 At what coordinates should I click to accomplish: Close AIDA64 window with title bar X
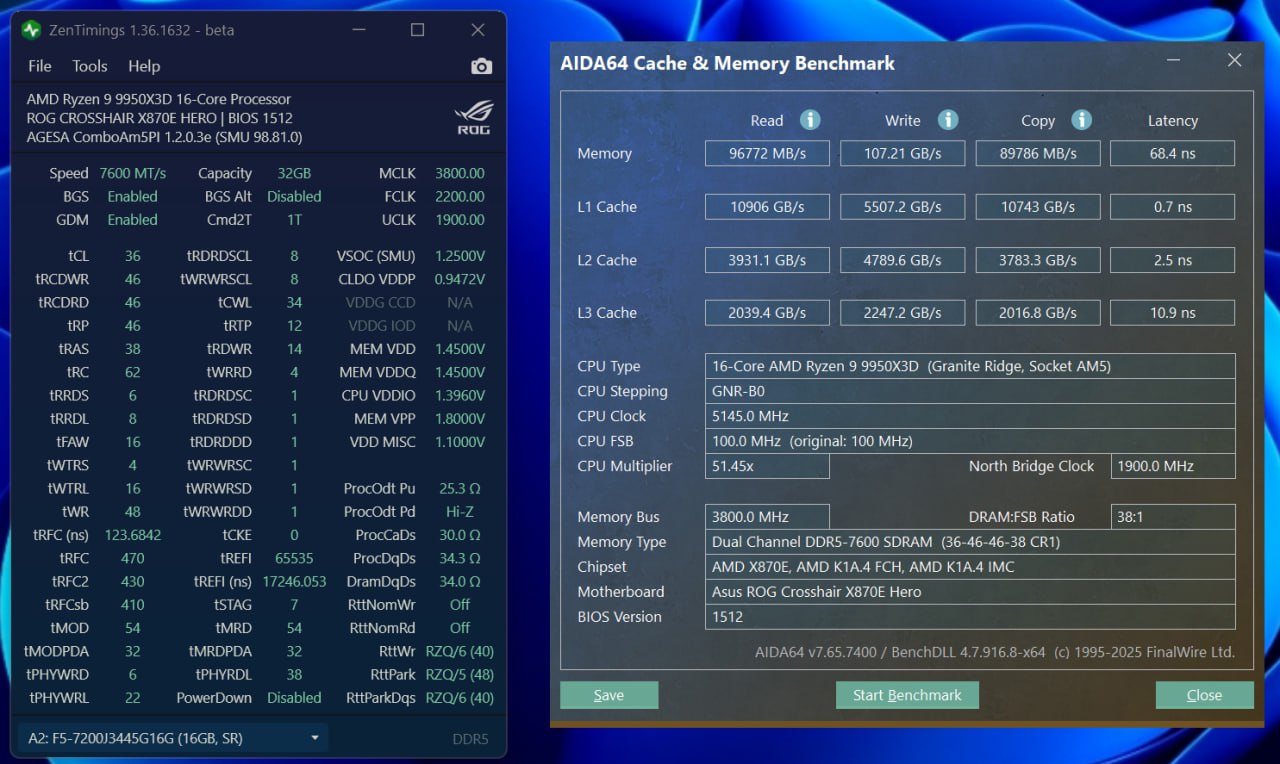(x=1234, y=61)
